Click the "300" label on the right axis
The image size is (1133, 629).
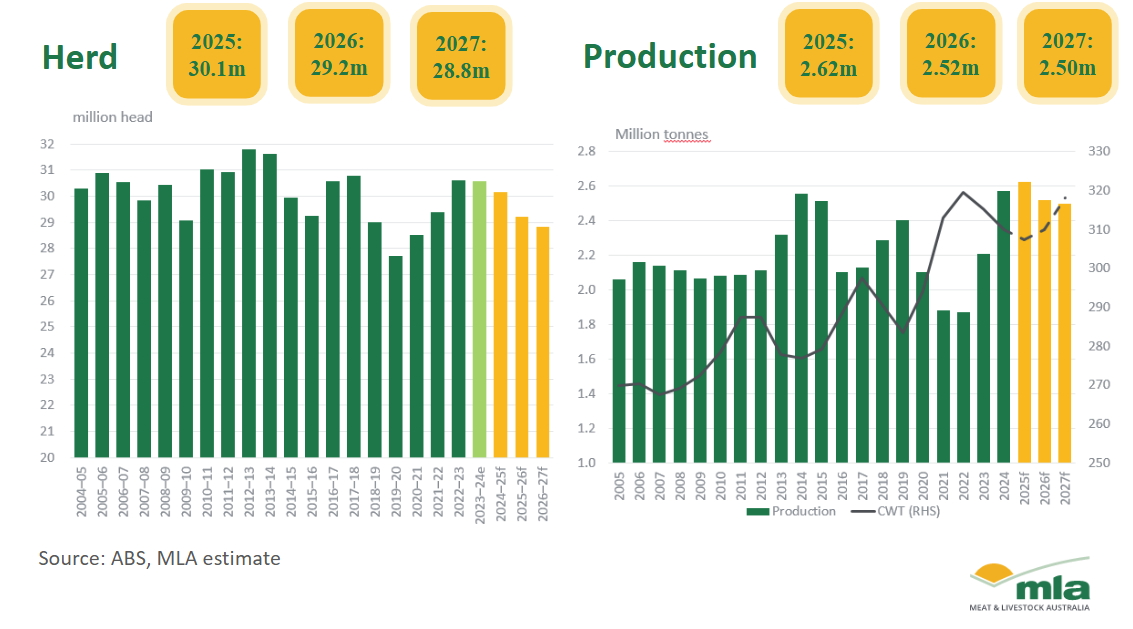(1099, 268)
